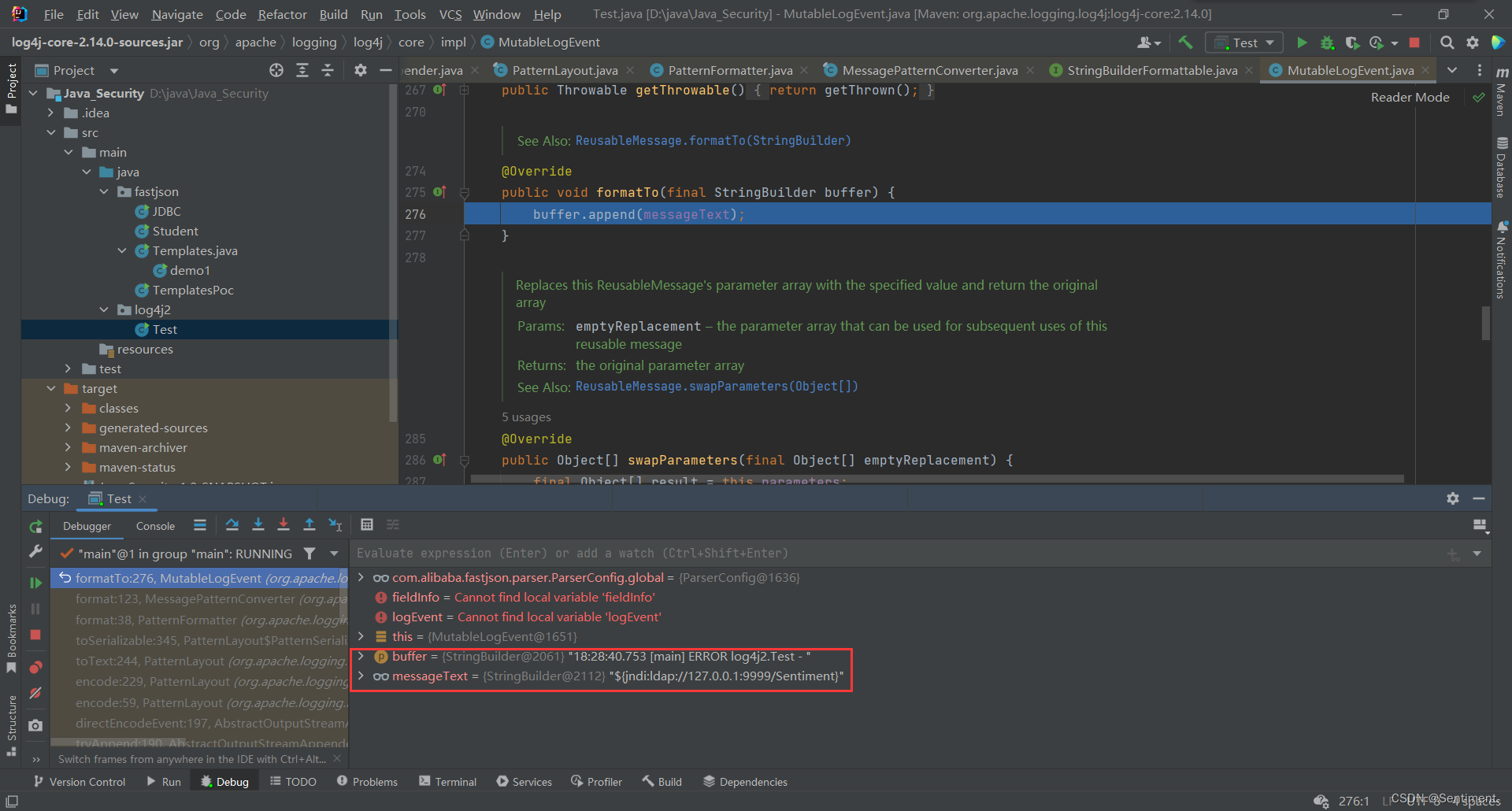This screenshot has width=1512, height=811.
Task: Open the Test run configuration dropdown
Action: [1244, 43]
